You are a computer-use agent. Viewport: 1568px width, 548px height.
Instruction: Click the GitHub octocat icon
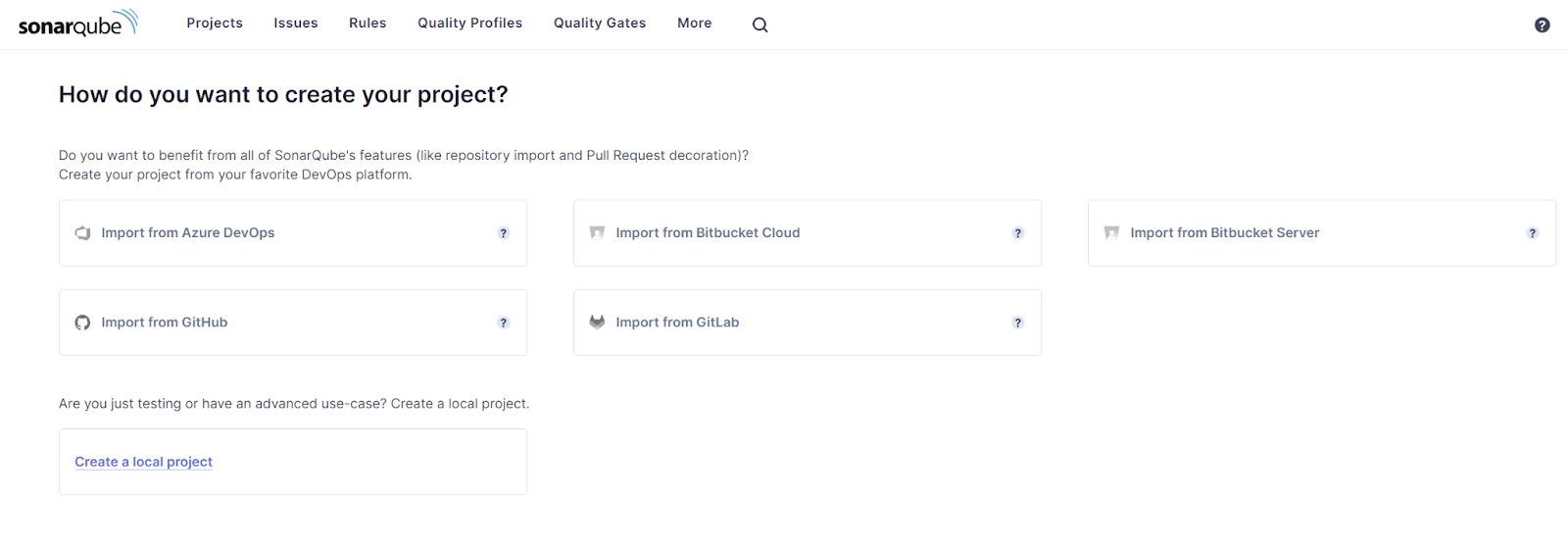tap(82, 323)
